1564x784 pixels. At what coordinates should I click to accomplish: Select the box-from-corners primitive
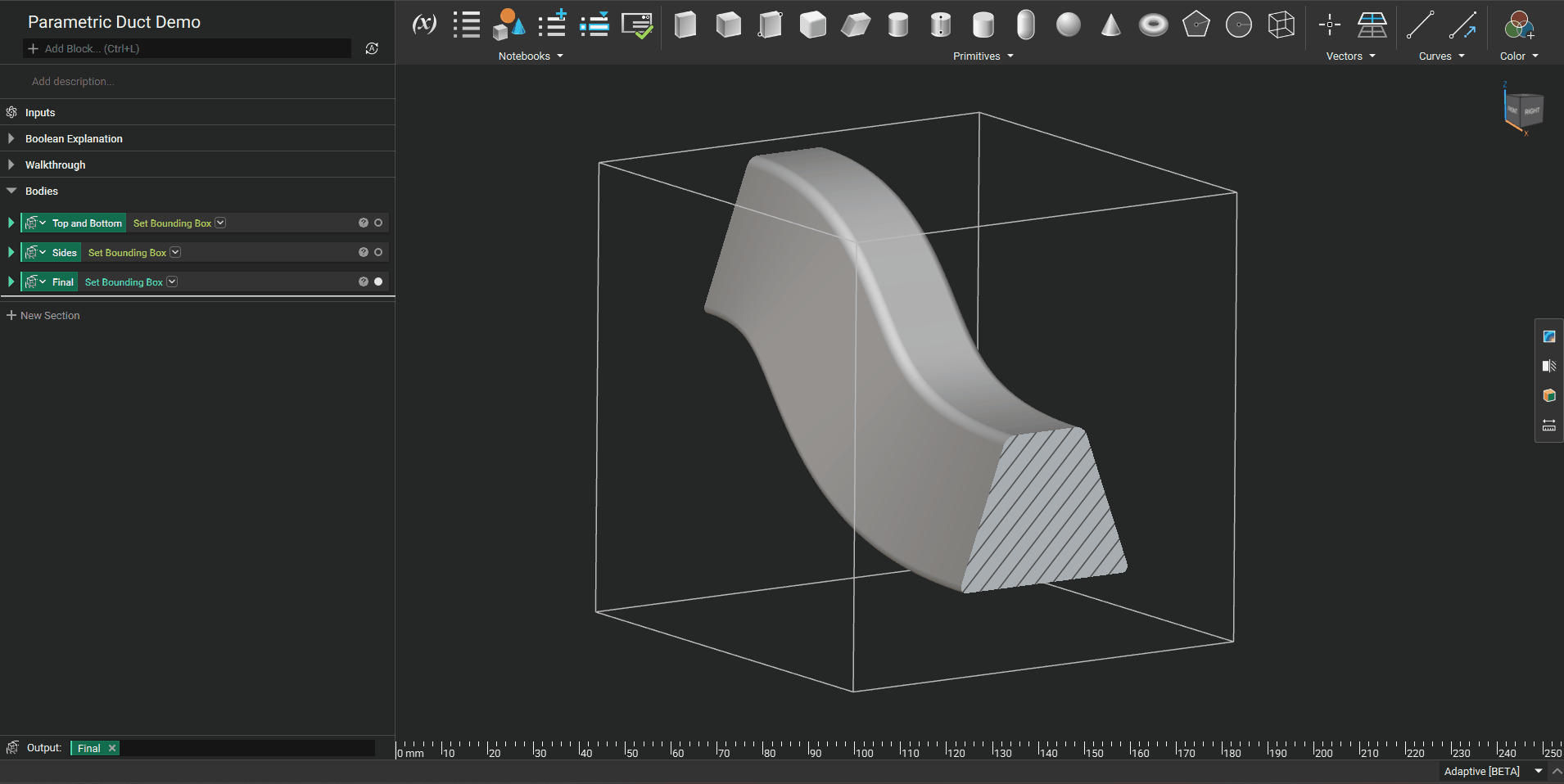[771, 25]
